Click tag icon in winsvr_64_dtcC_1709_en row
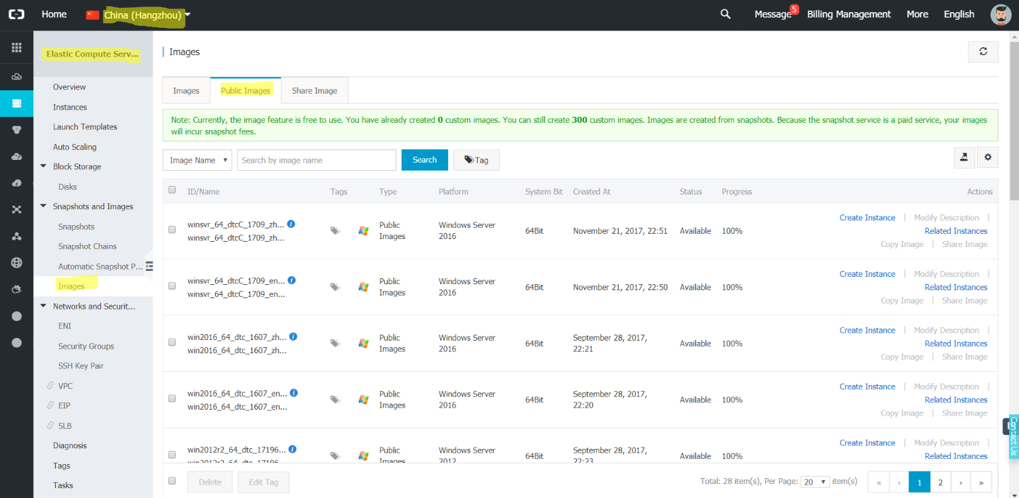Screen dimensions: 1019x498 click(x=335, y=287)
